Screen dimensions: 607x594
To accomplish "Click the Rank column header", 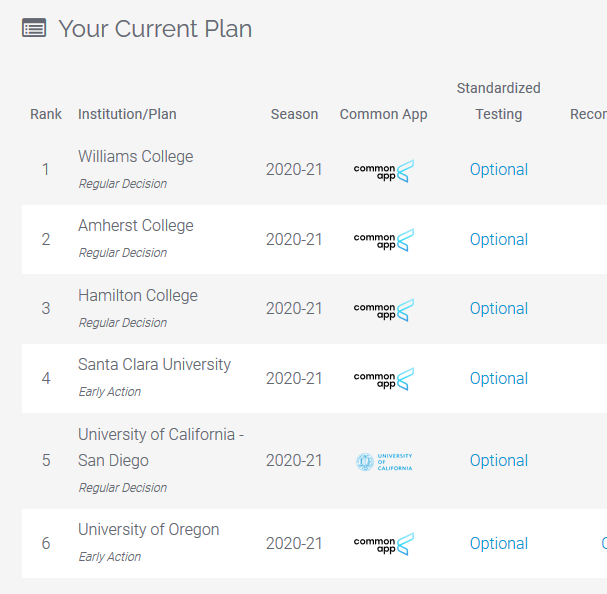I will 46,114.
